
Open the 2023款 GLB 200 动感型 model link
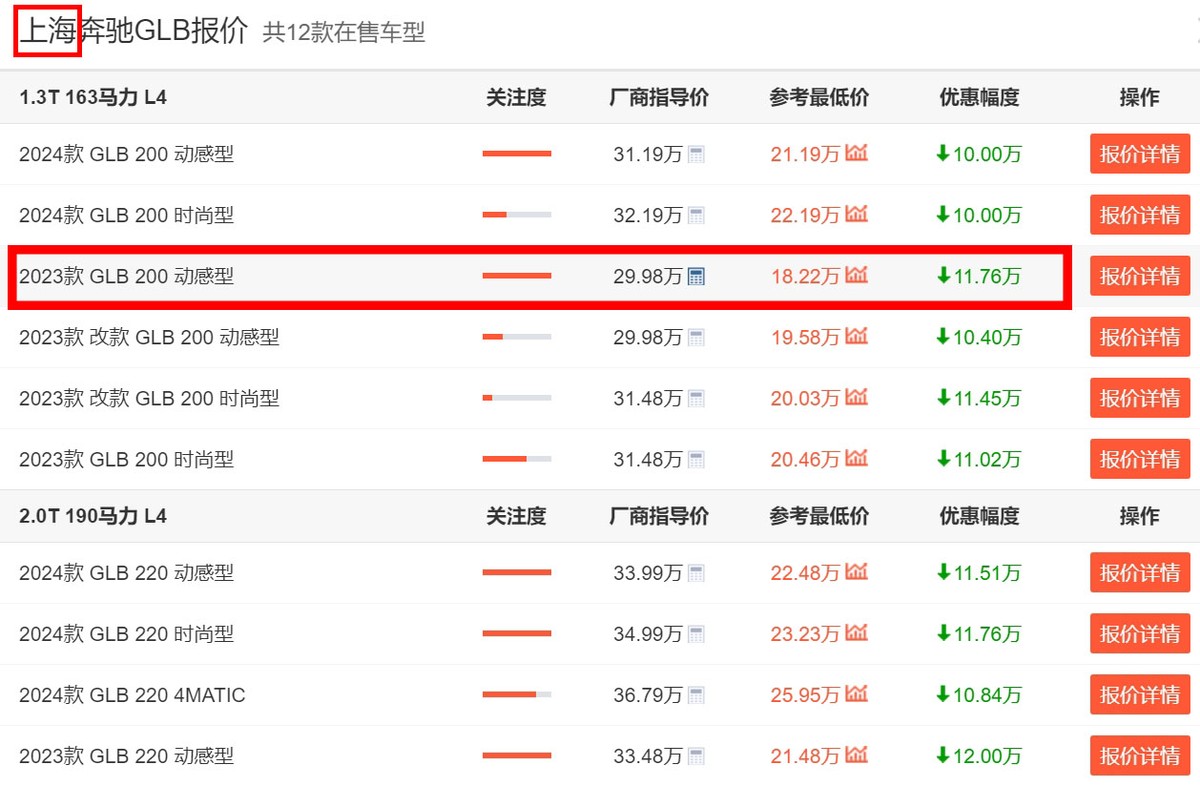coord(126,276)
